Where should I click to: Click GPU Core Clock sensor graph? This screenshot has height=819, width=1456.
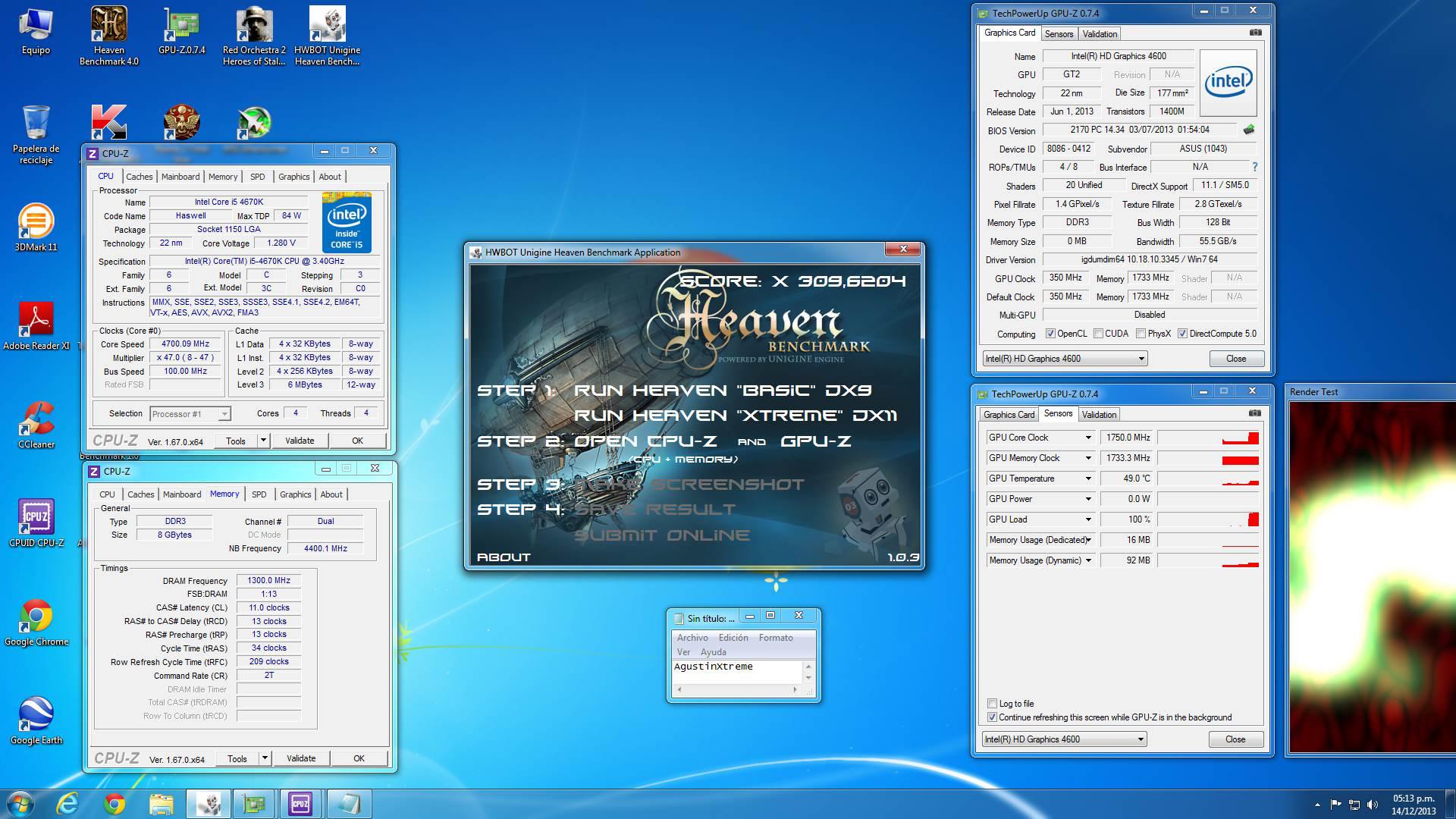(1208, 438)
